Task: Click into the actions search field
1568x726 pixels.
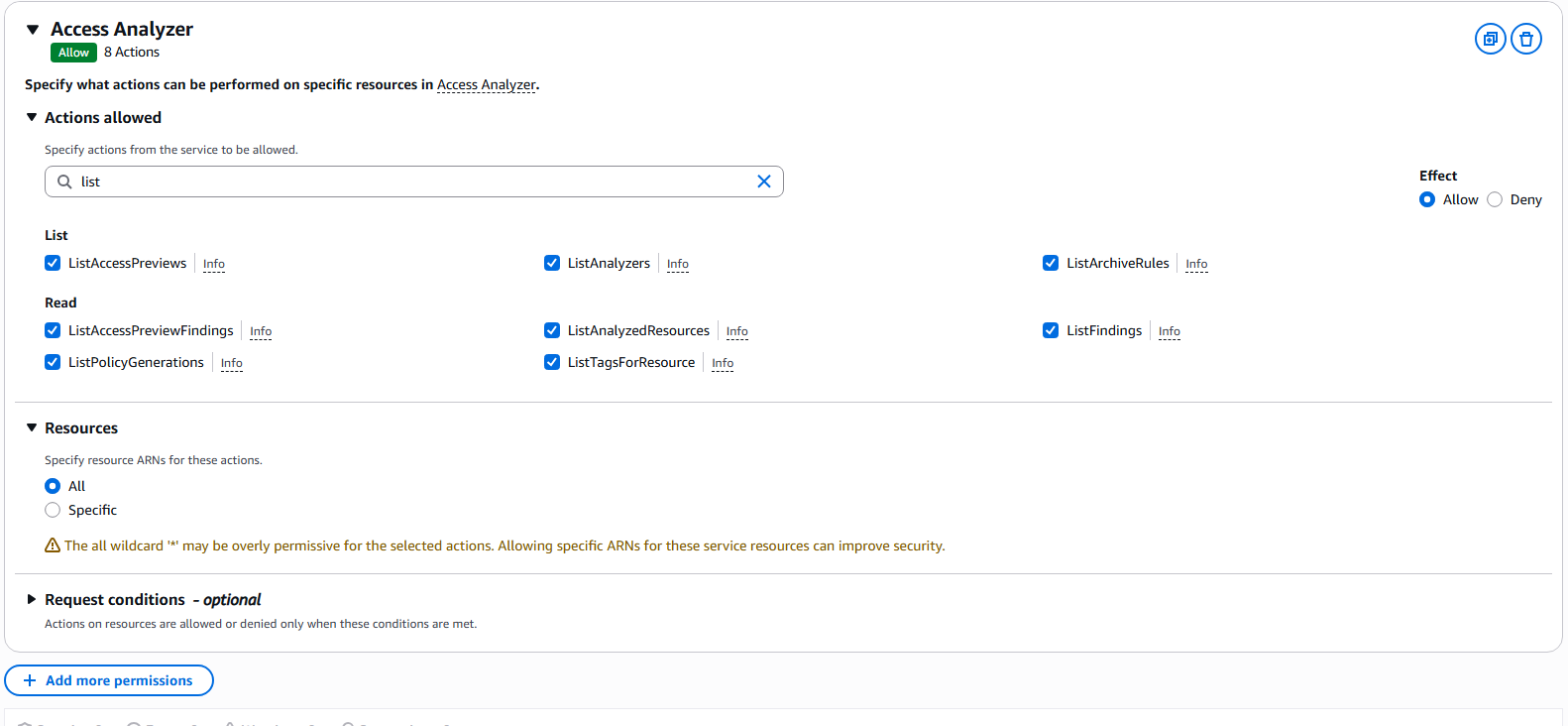Action: pyautogui.click(x=414, y=181)
